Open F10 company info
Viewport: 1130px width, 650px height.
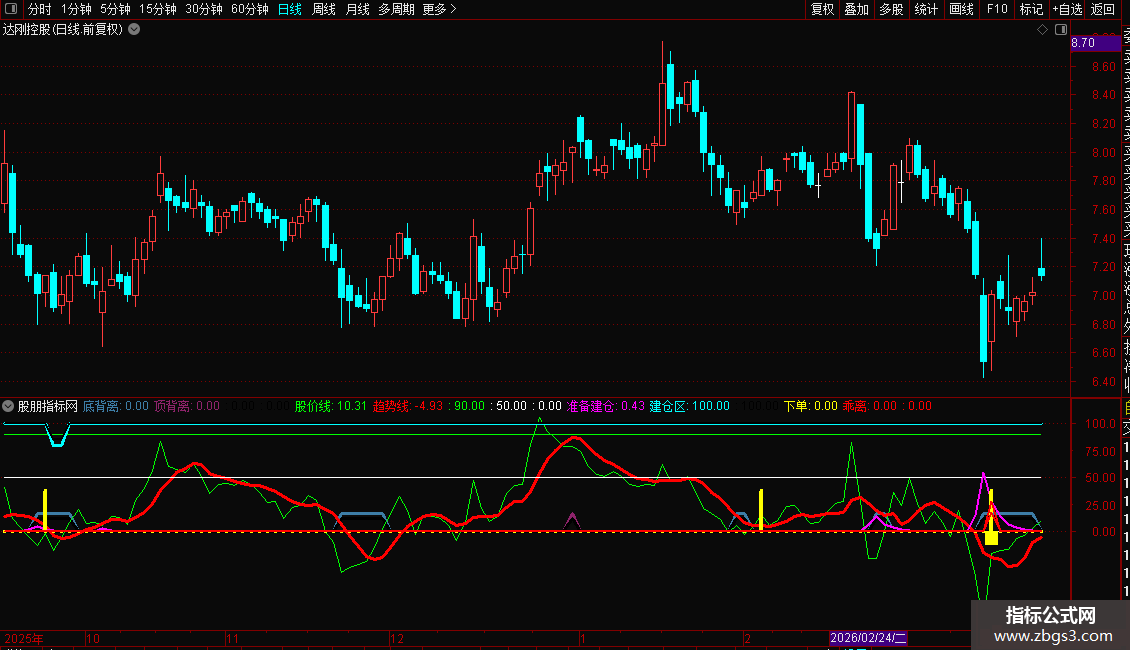(x=997, y=9)
